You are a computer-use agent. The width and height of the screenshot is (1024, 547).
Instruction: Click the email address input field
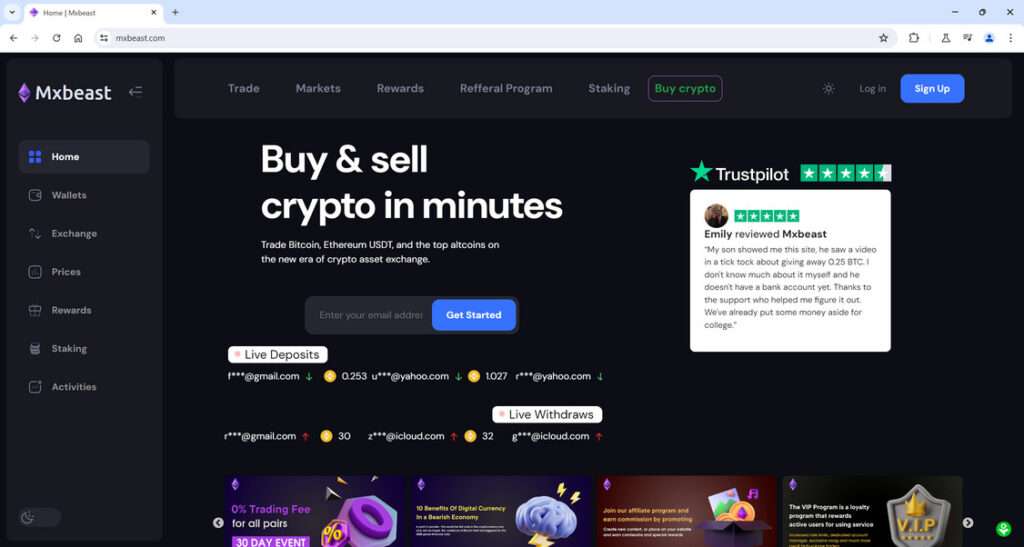coord(370,315)
